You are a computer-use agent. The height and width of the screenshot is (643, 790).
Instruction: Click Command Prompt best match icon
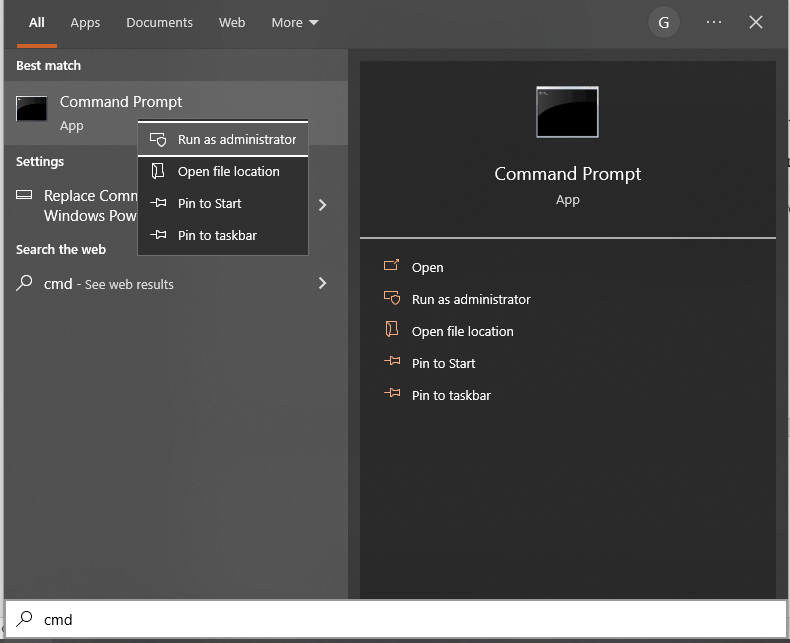[31, 108]
